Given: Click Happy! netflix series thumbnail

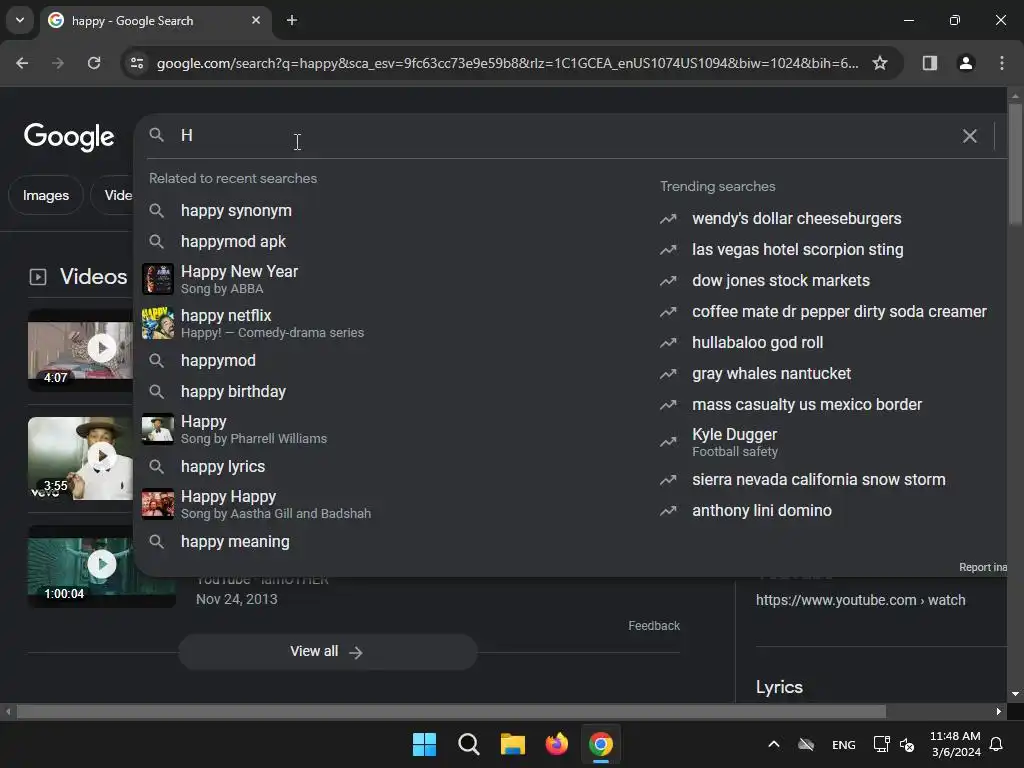Looking at the screenshot, I should (158, 323).
